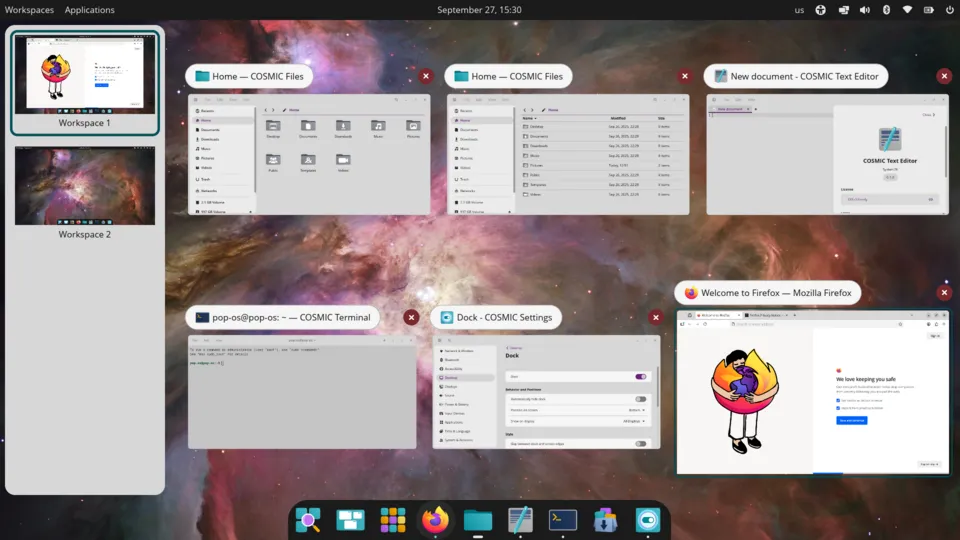960x540 pixels.
Task: Open COSMIC Files folder icon in dock
Action: (478, 520)
